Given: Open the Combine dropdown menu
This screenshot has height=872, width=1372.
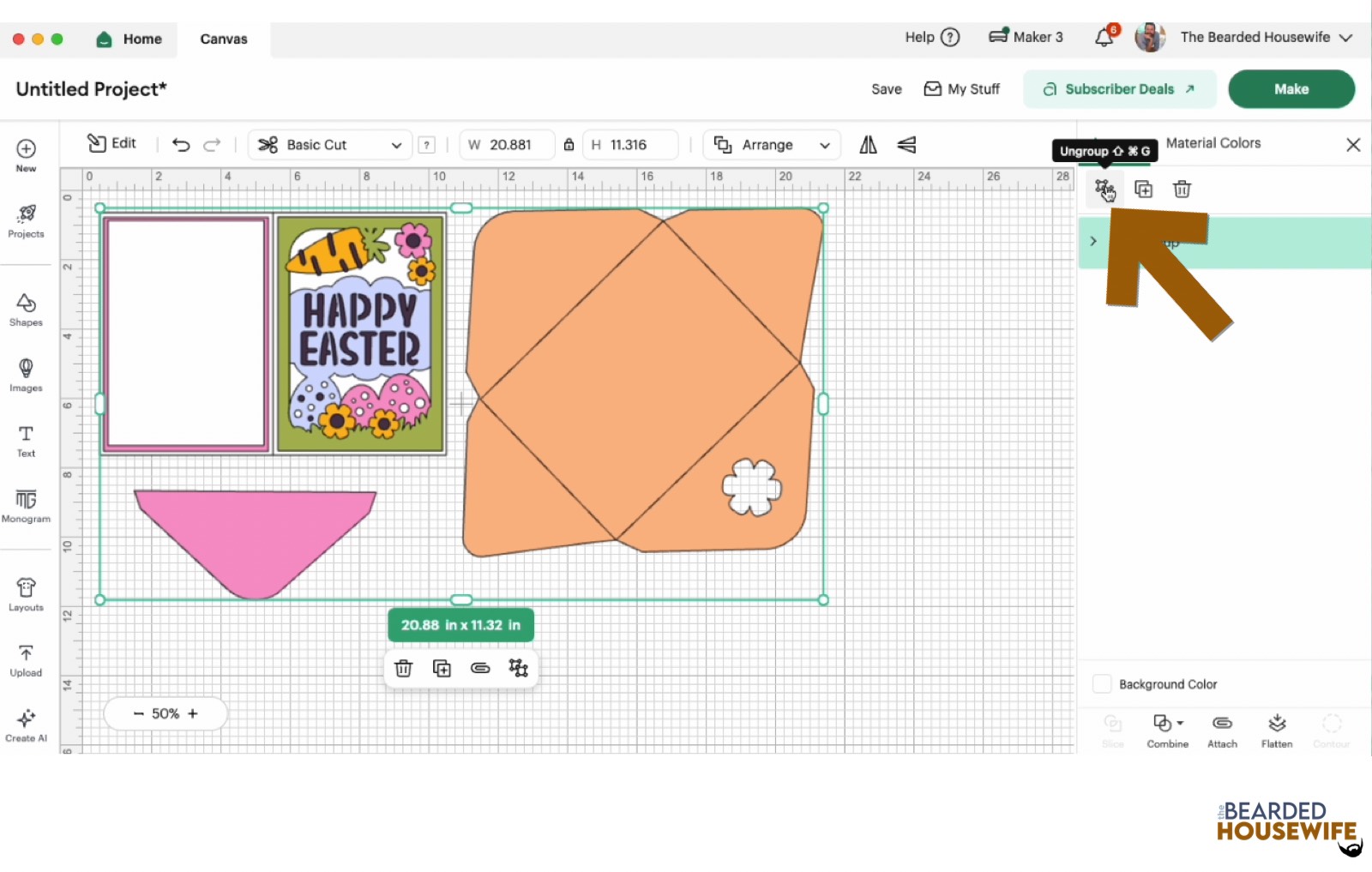Looking at the screenshot, I should tap(1168, 731).
